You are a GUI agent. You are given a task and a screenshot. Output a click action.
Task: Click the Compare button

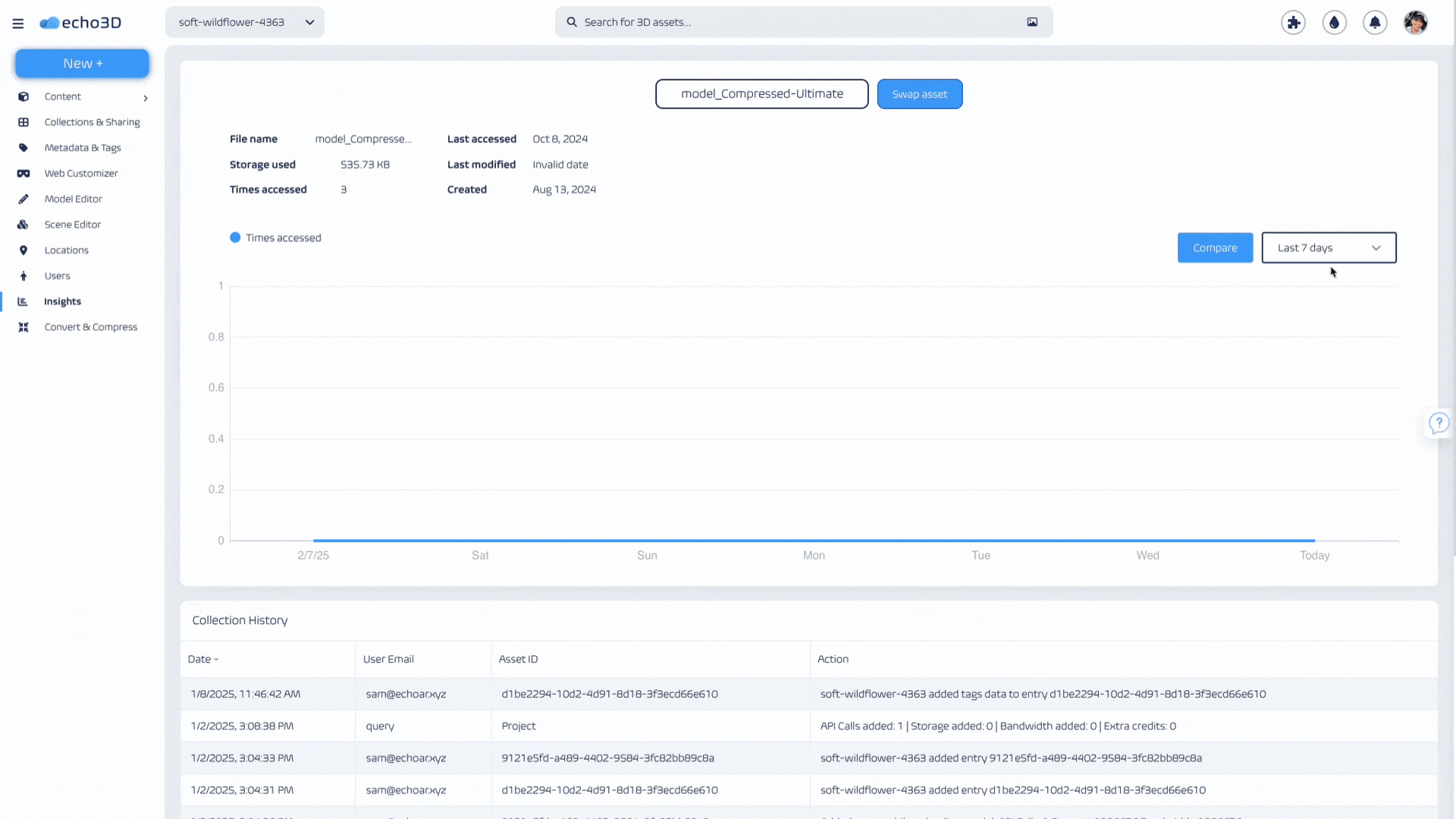pyautogui.click(x=1215, y=247)
